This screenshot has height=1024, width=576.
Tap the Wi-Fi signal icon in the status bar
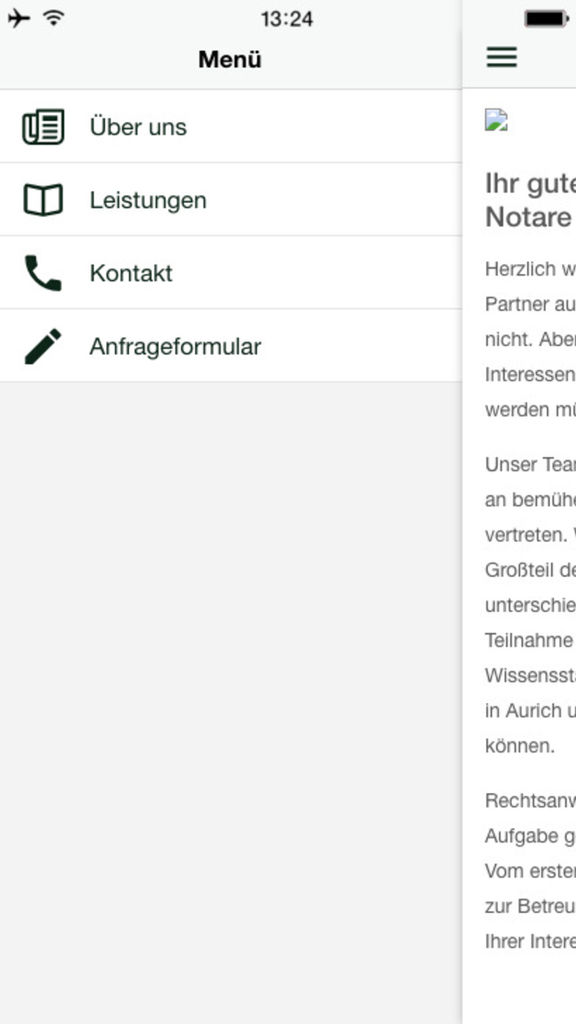pyautogui.click(x=54, y=18)
